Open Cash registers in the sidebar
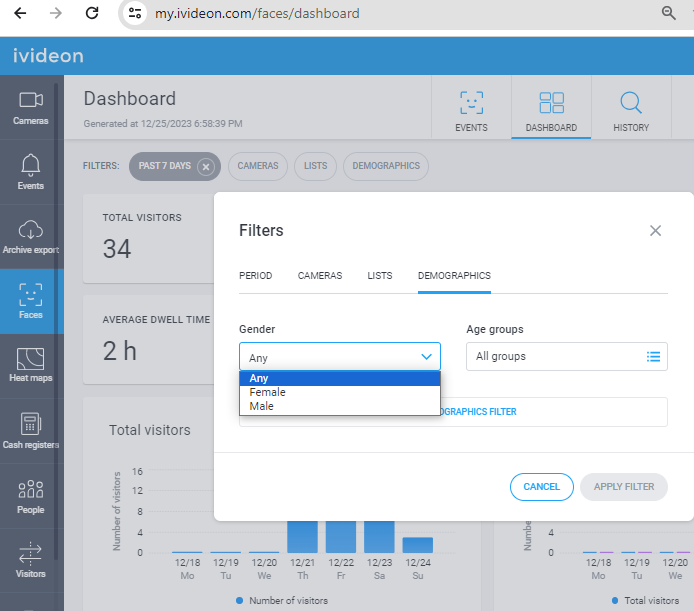The width and height of the screenshot is (694, 611). [x=31, y=431]
